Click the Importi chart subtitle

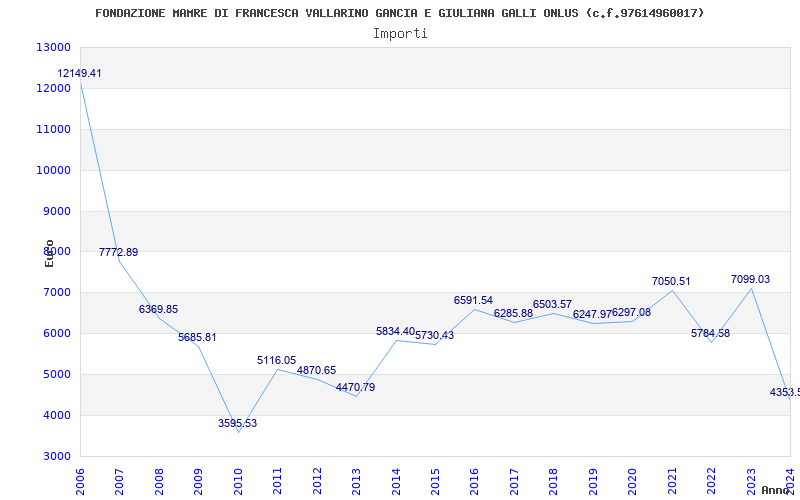400,34
